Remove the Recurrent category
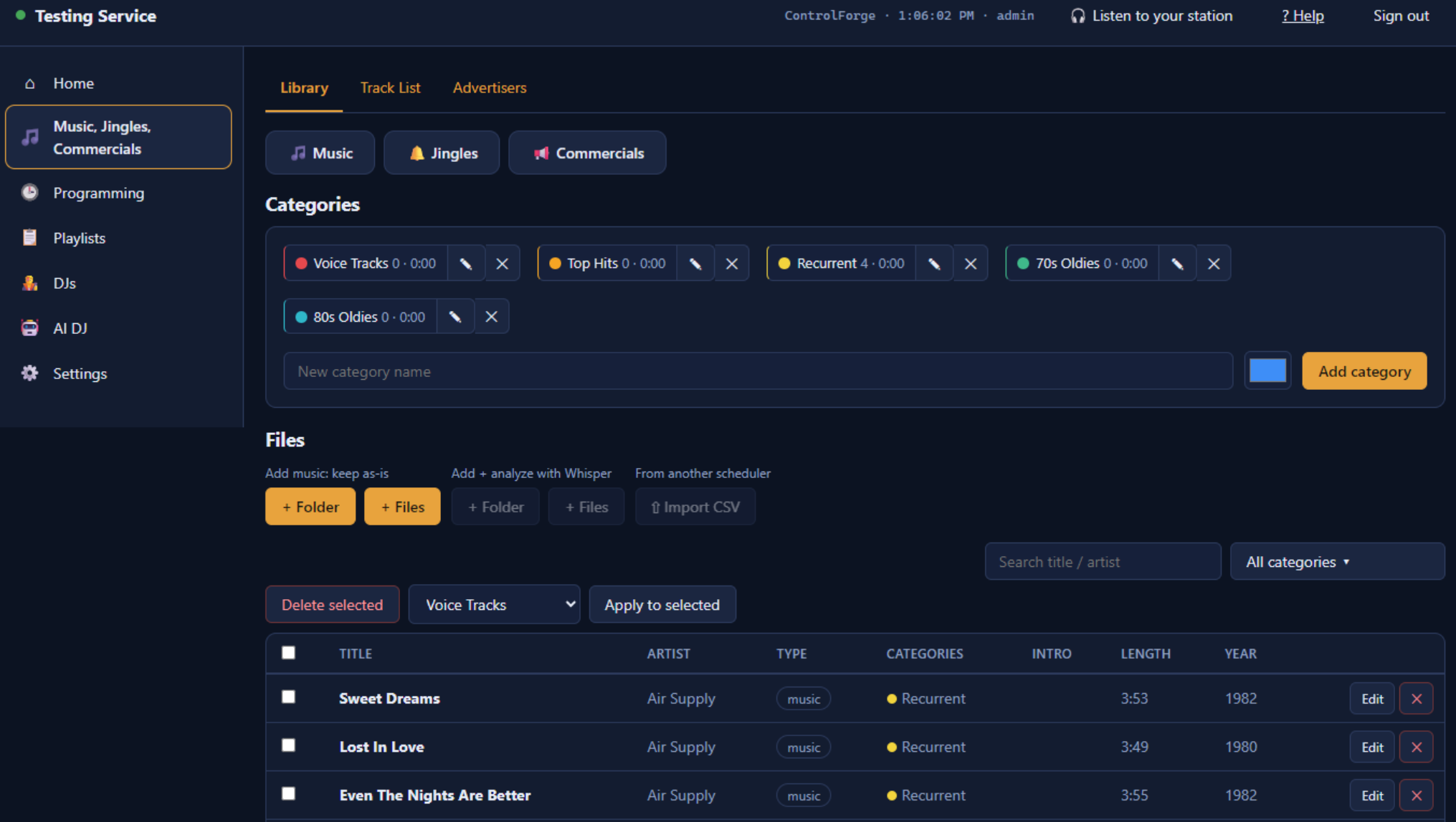 tap(971, 264)
